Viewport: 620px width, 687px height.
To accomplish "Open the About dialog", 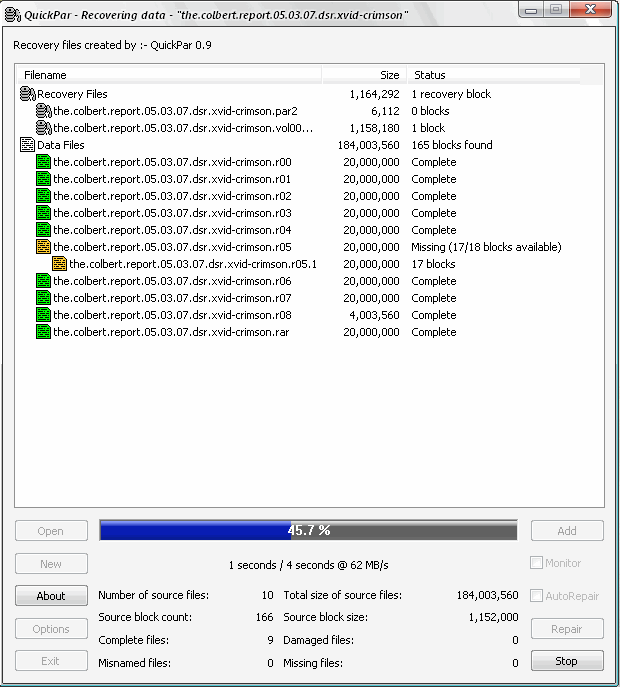I will point(51,596).
